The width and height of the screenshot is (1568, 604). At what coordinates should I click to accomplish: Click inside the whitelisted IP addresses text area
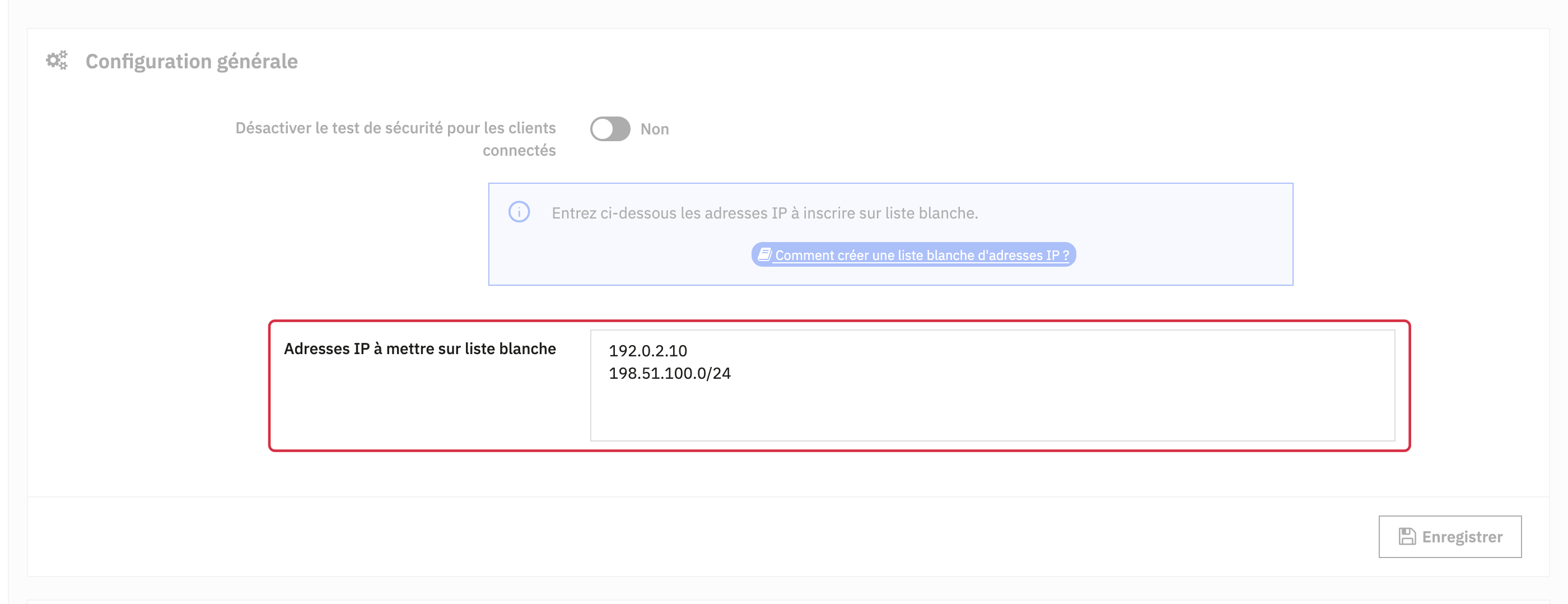pos(992,385)
